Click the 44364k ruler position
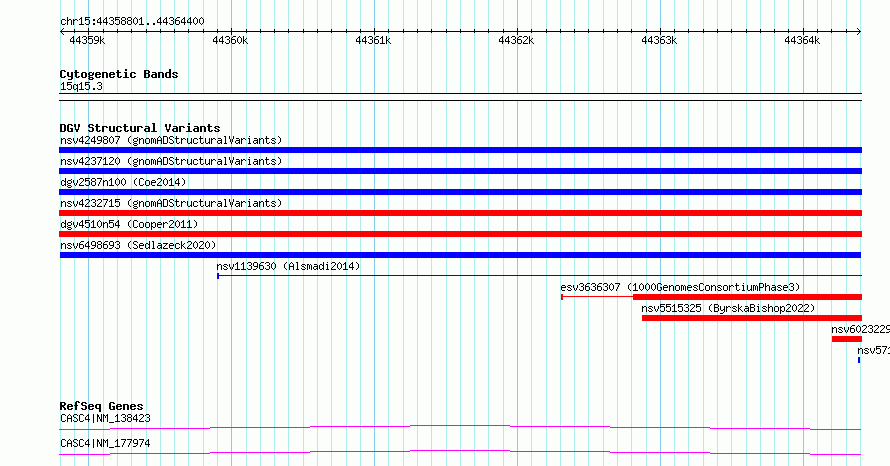The width and height of the screenshot is (890, 466). point(802,40)
